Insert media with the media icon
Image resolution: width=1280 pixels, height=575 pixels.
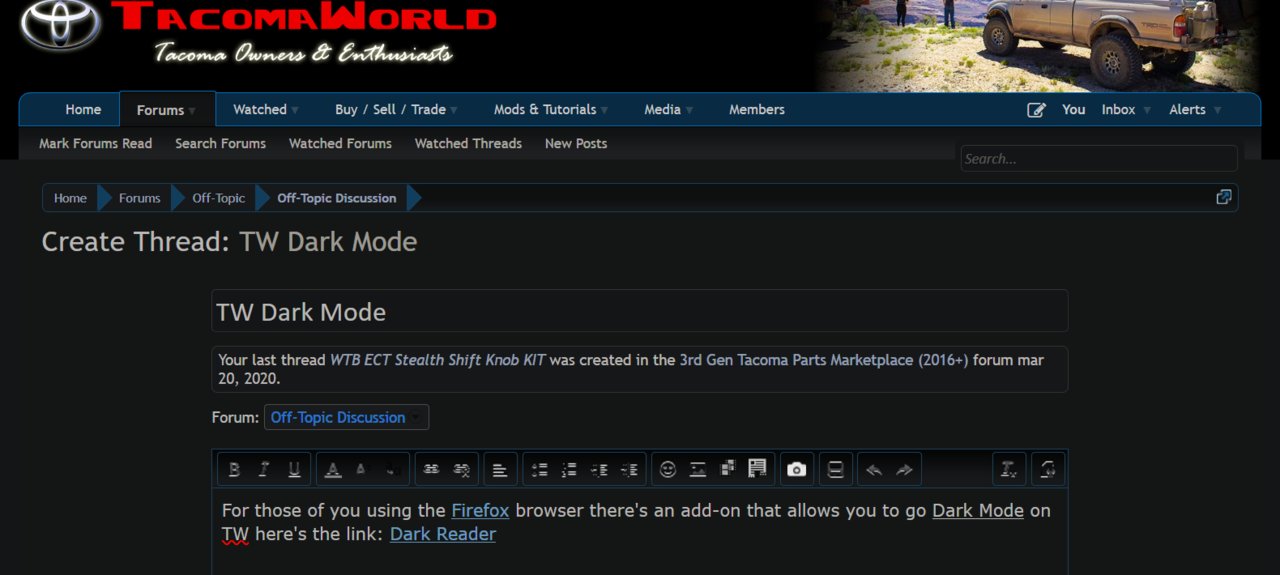(x=727, y=469)
